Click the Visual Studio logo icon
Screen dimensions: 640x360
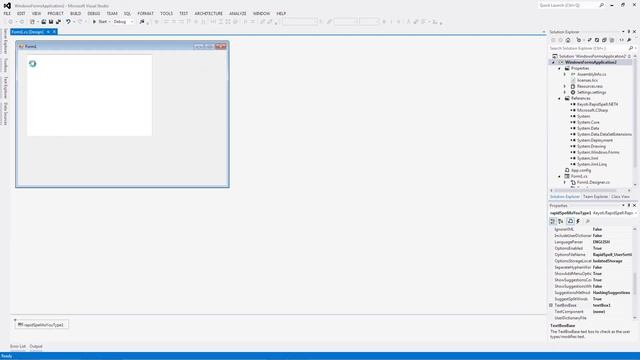click(x=7, y=6)
